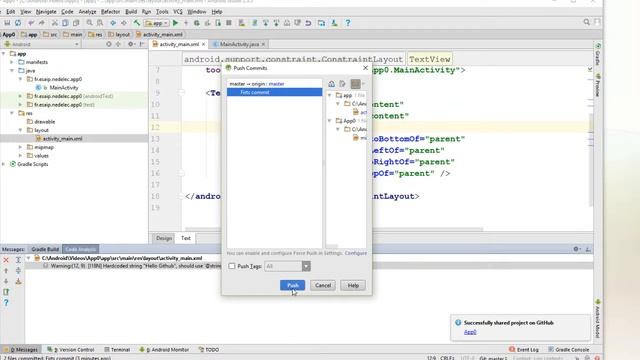Open the Gradle Build messages tab
This screenshot has height=360, width=640.
tap(45, 249)
